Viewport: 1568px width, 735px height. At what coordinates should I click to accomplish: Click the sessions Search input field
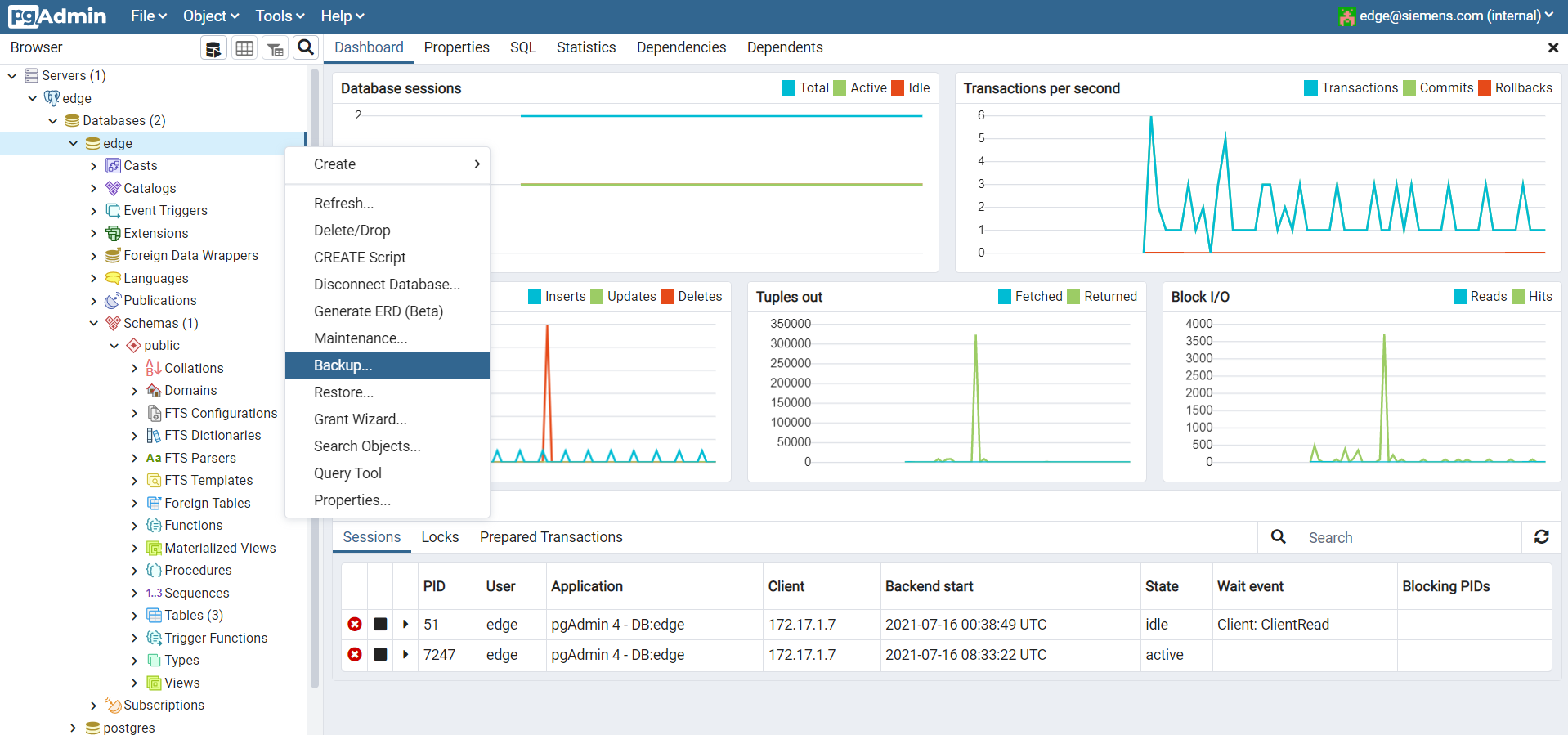point(1410,538)
